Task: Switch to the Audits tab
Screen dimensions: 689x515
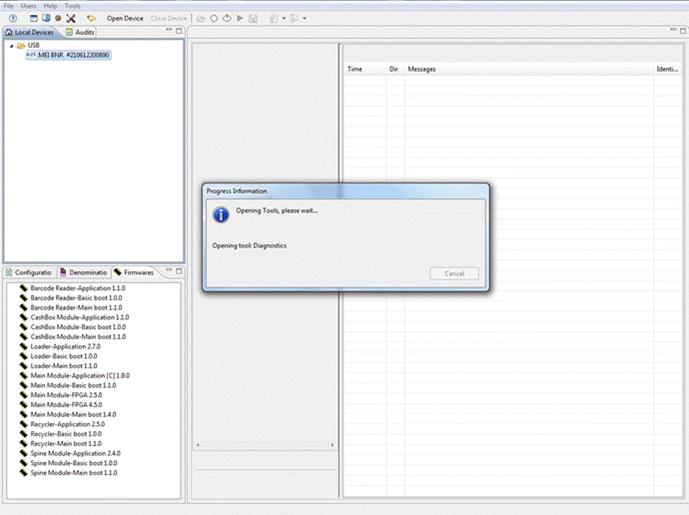Action: point(80,32)
